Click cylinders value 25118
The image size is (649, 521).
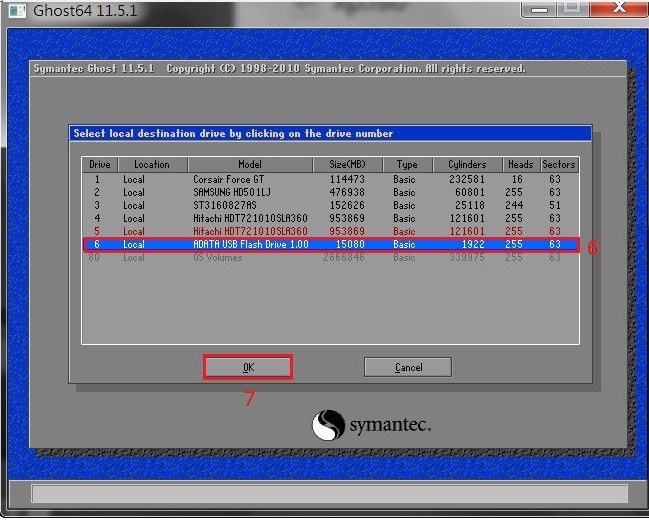pos(470,205)
